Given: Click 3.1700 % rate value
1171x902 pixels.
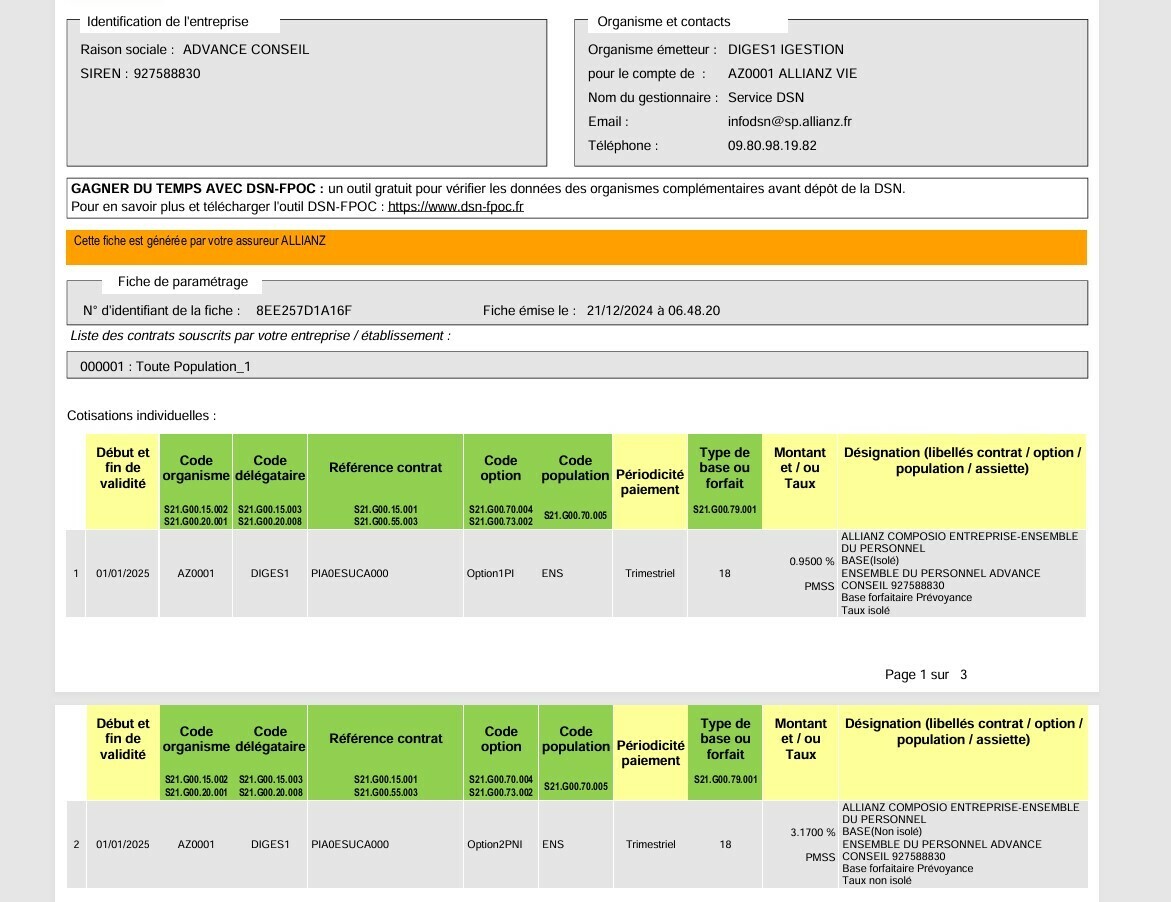Looking at the screenshot, I should point(812,833).
